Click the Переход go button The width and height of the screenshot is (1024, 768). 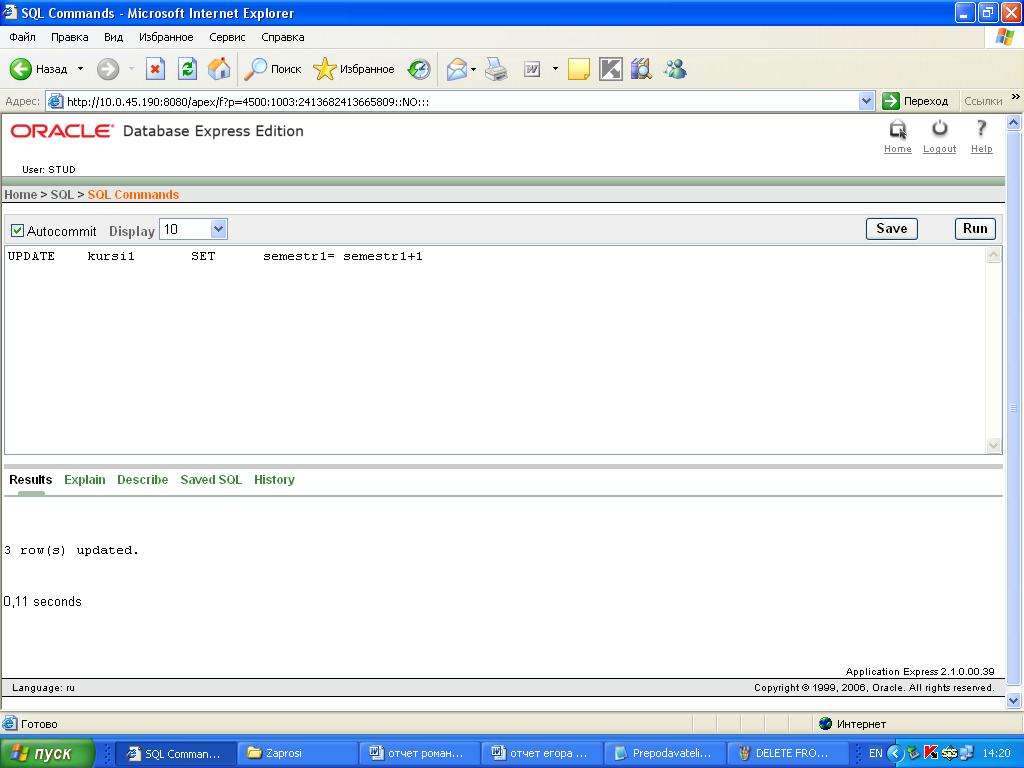[916, 101]
